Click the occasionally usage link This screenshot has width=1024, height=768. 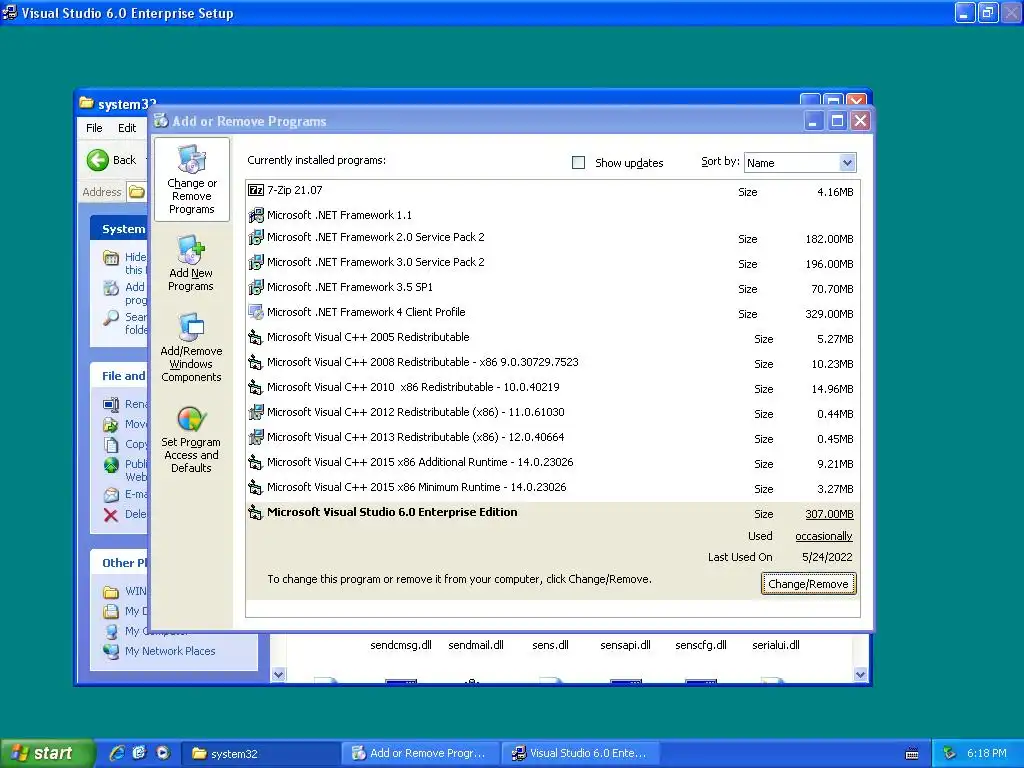(x=824, y=536)
